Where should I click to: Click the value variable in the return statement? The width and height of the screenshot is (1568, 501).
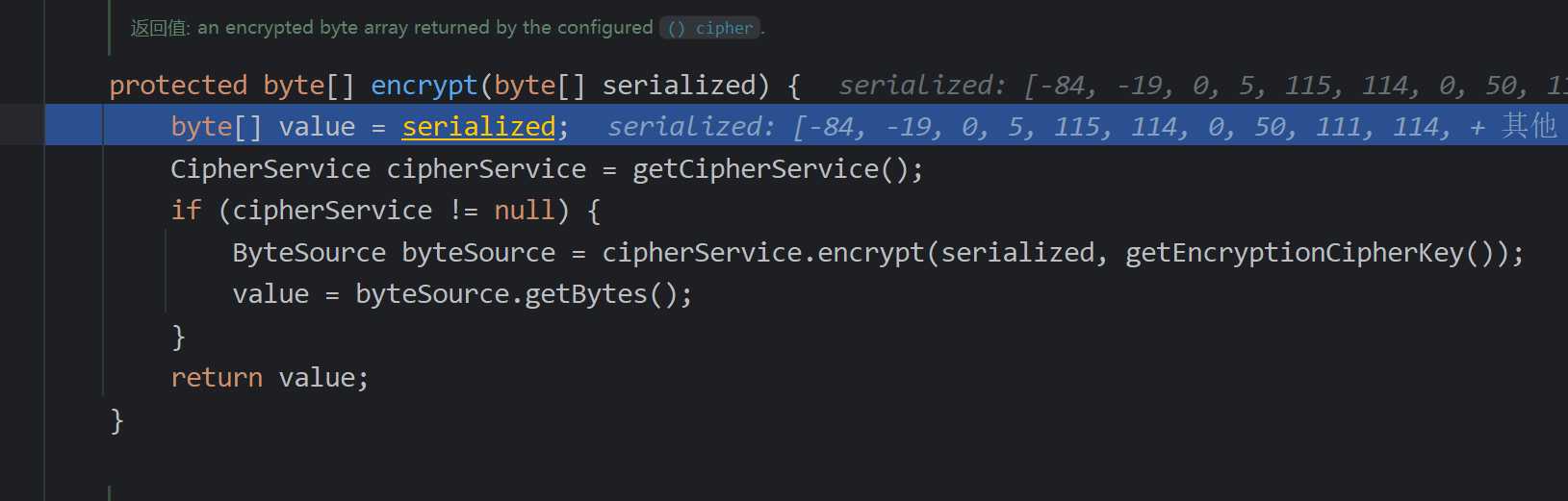coord(317,378)
